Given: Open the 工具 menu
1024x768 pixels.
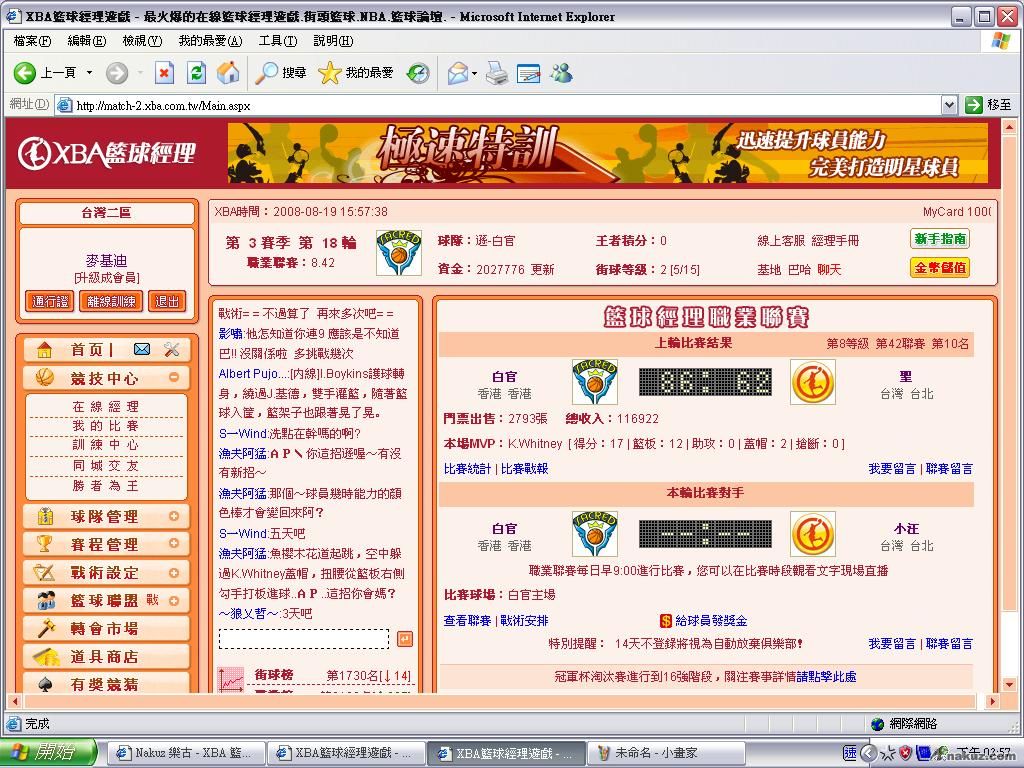Looking at the screenshot, I should coord(278,41).
